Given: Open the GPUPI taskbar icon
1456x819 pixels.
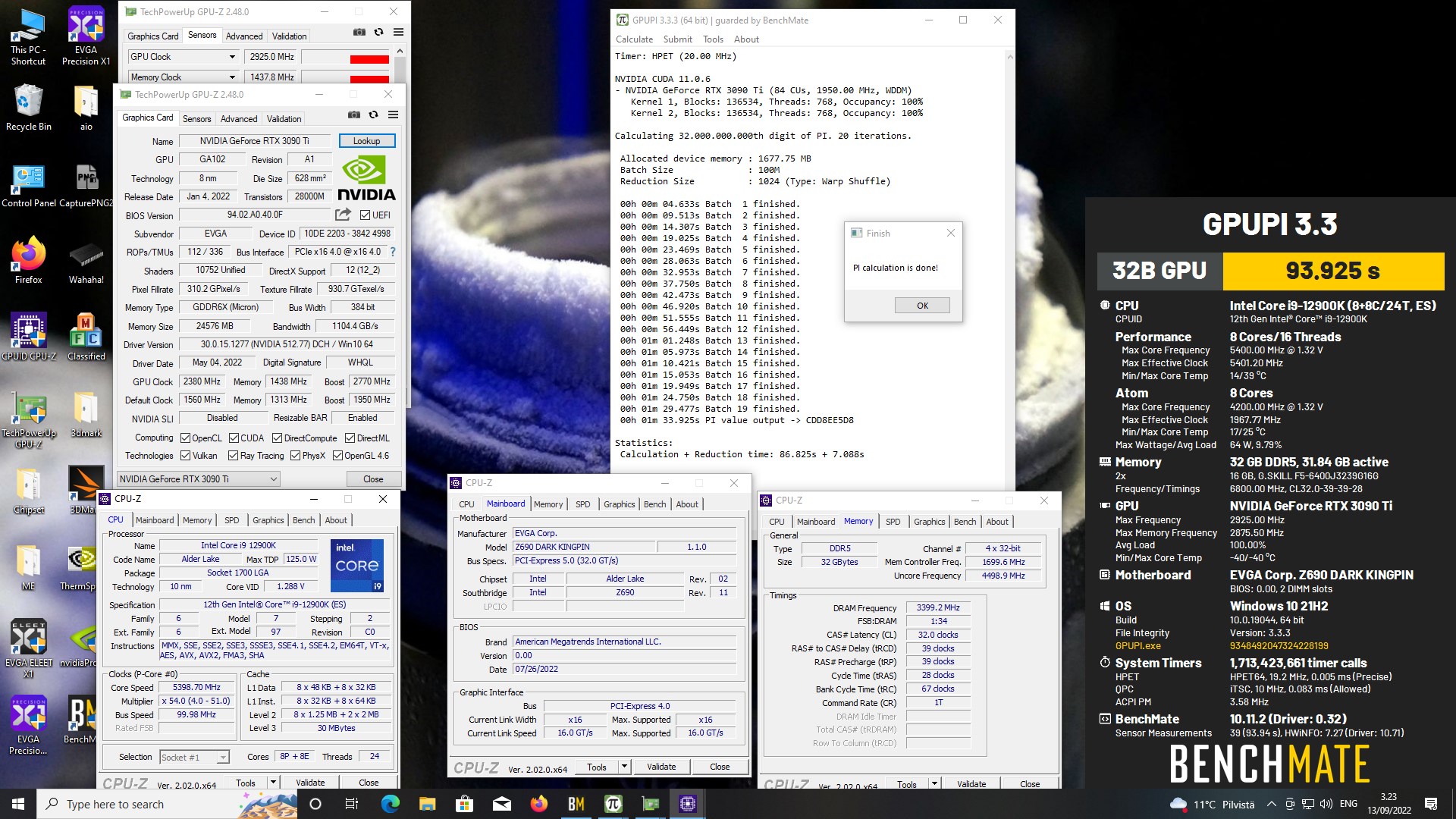Looking at the screenshot, I should [x=613, y=804].
